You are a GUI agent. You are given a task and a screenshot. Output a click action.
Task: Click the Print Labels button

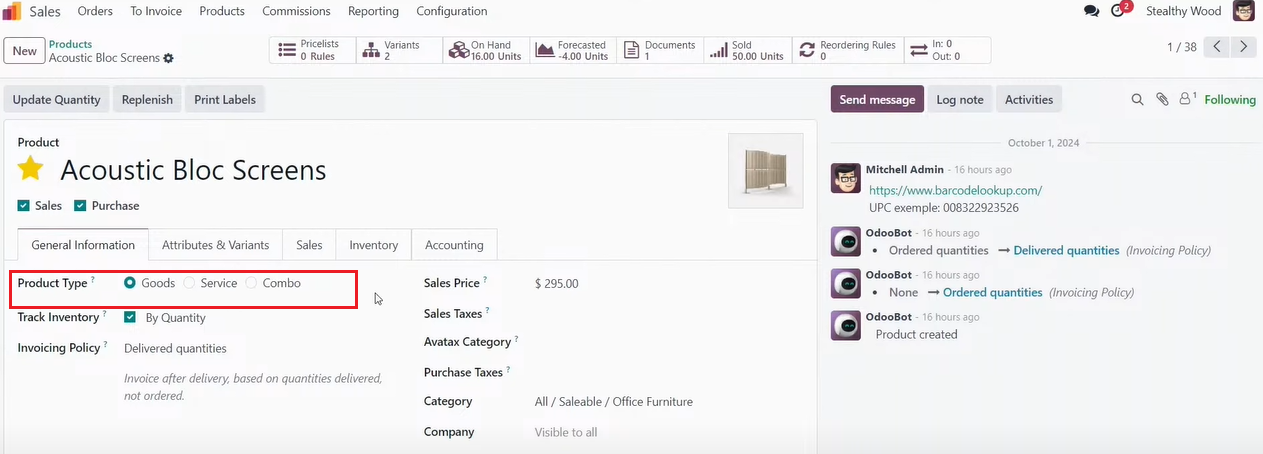click(x=225, y=100)
